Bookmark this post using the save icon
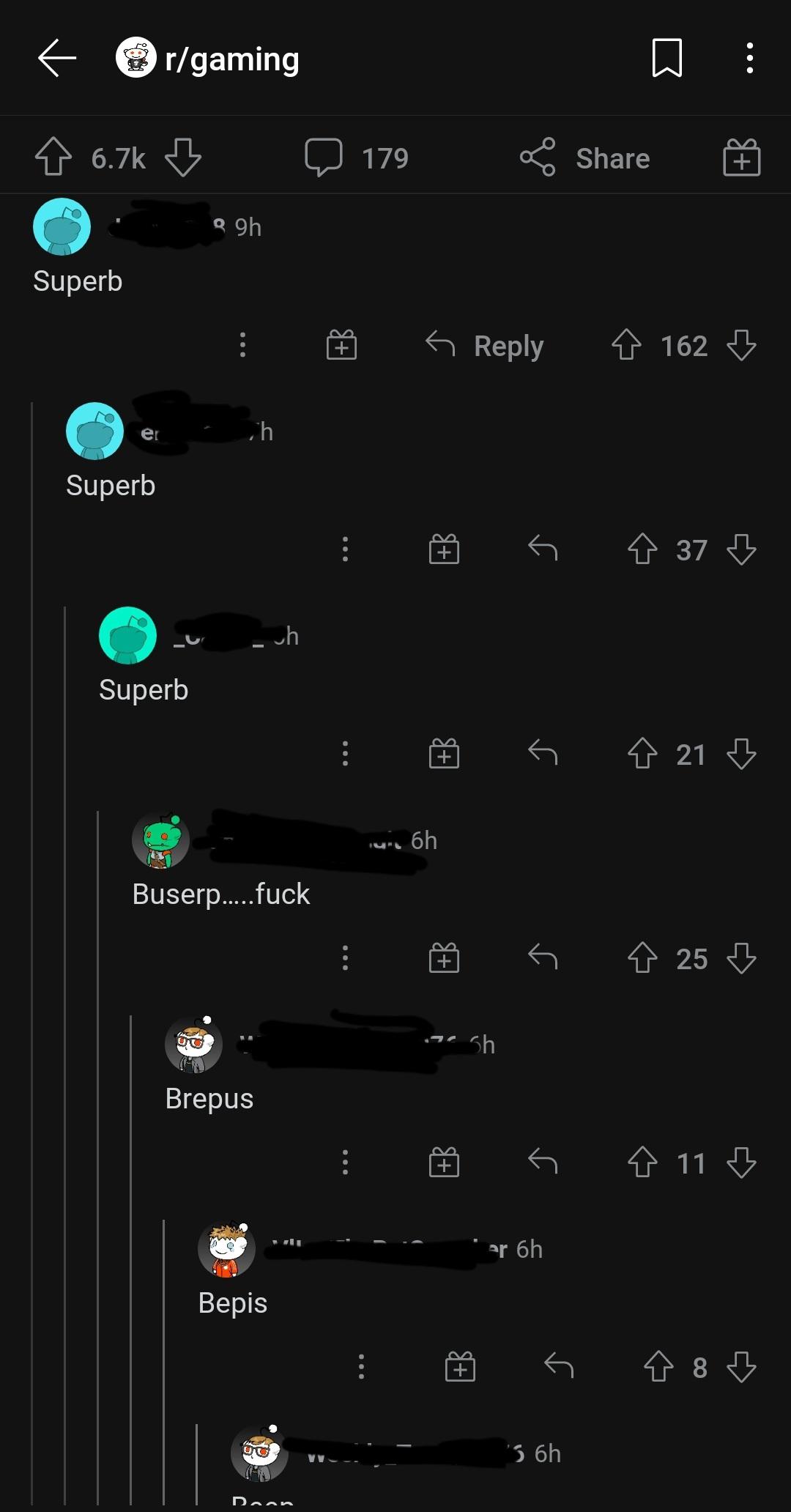The image size is (791, 1512). pyautogui.click(x=667, y=59)
